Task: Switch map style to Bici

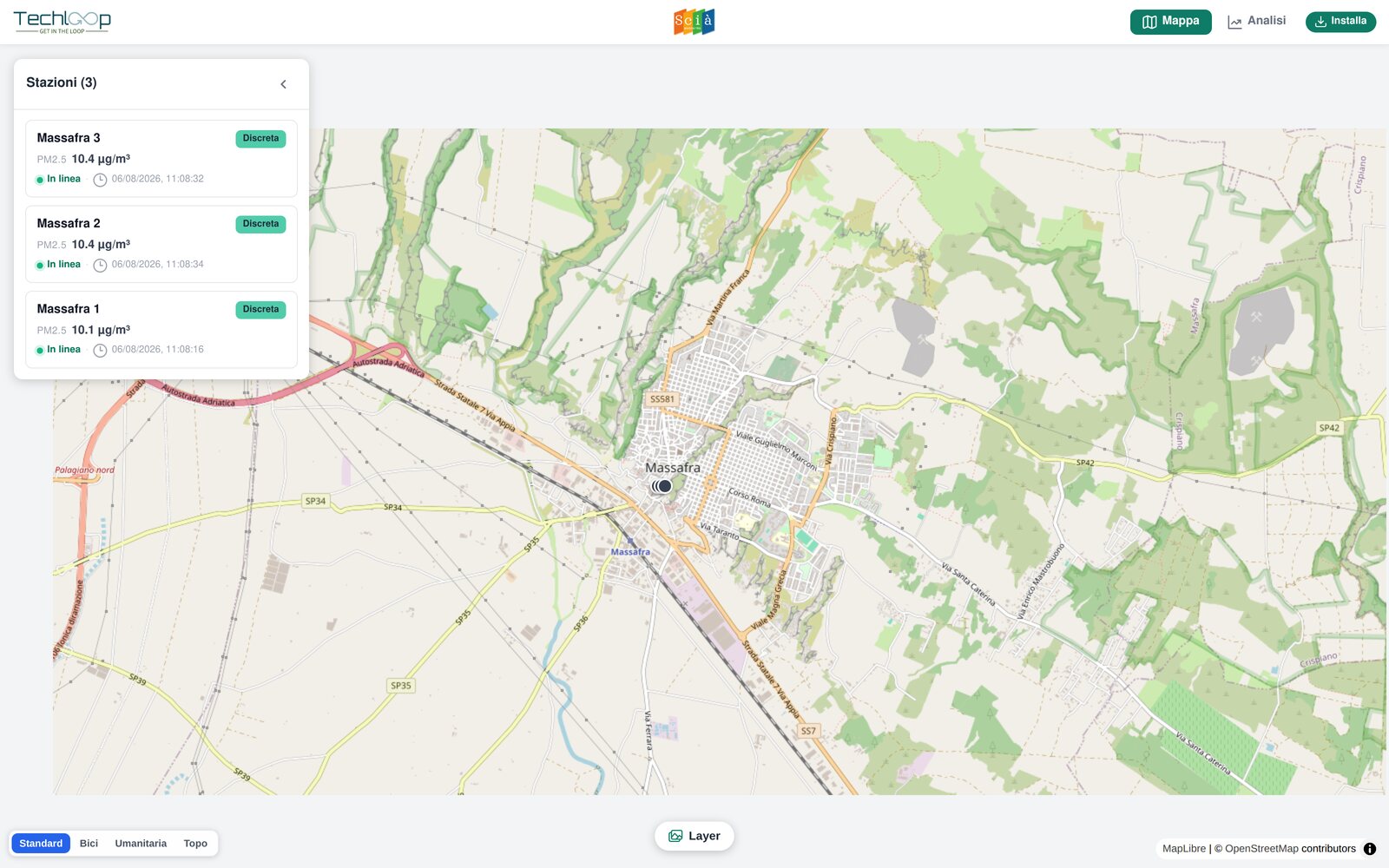Action: coord(89,844)
